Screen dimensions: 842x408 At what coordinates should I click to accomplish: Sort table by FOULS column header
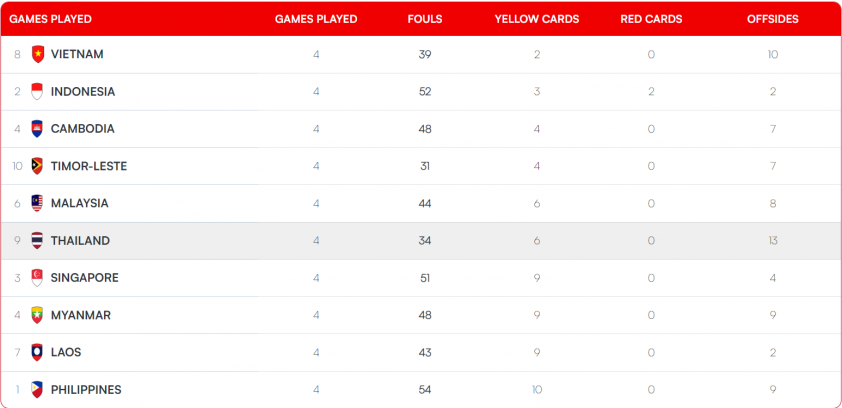(425, 19)
